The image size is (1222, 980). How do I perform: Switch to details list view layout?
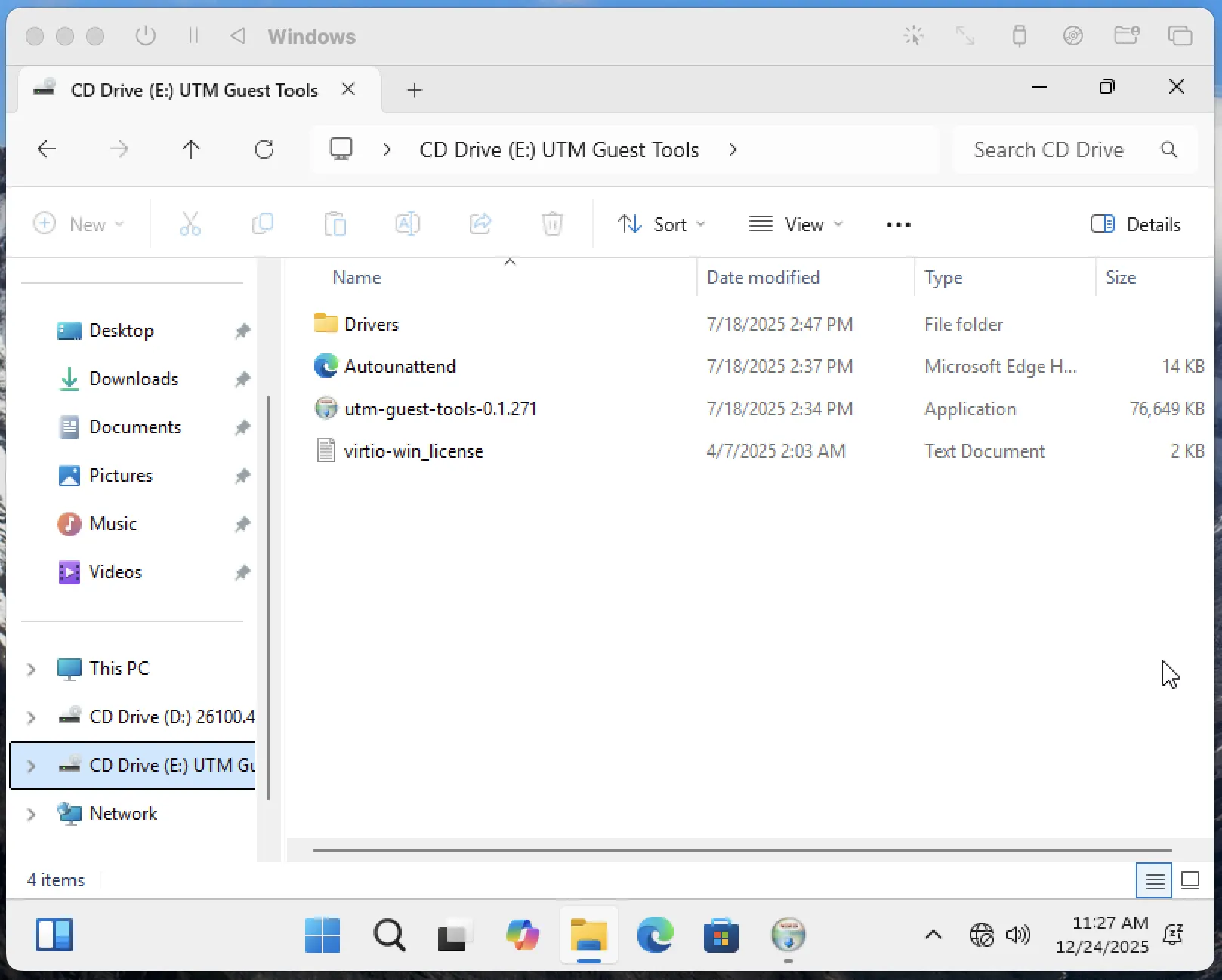point(1154,880)
